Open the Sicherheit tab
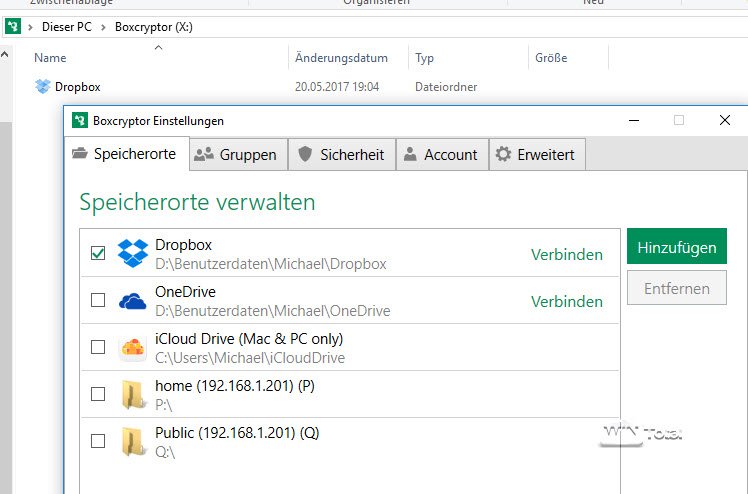This screenshot has width=748, height=494. (341, 154)
